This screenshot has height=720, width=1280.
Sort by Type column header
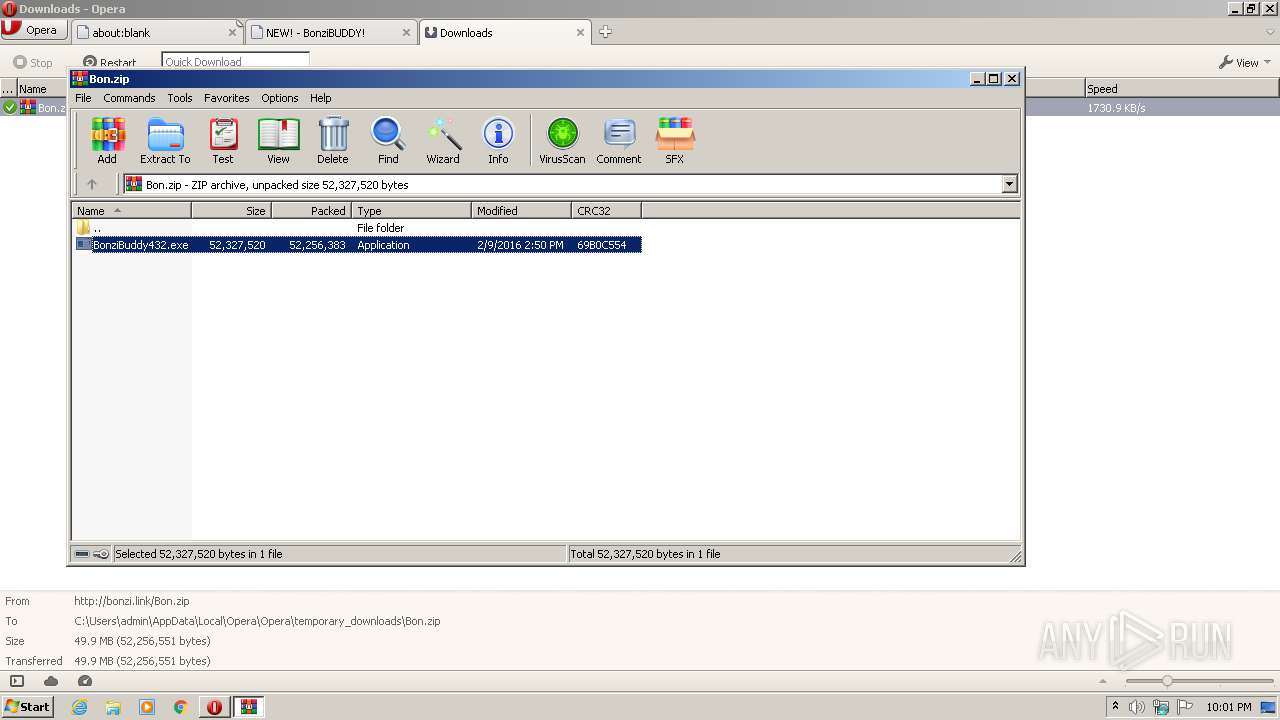click(412, 211)
